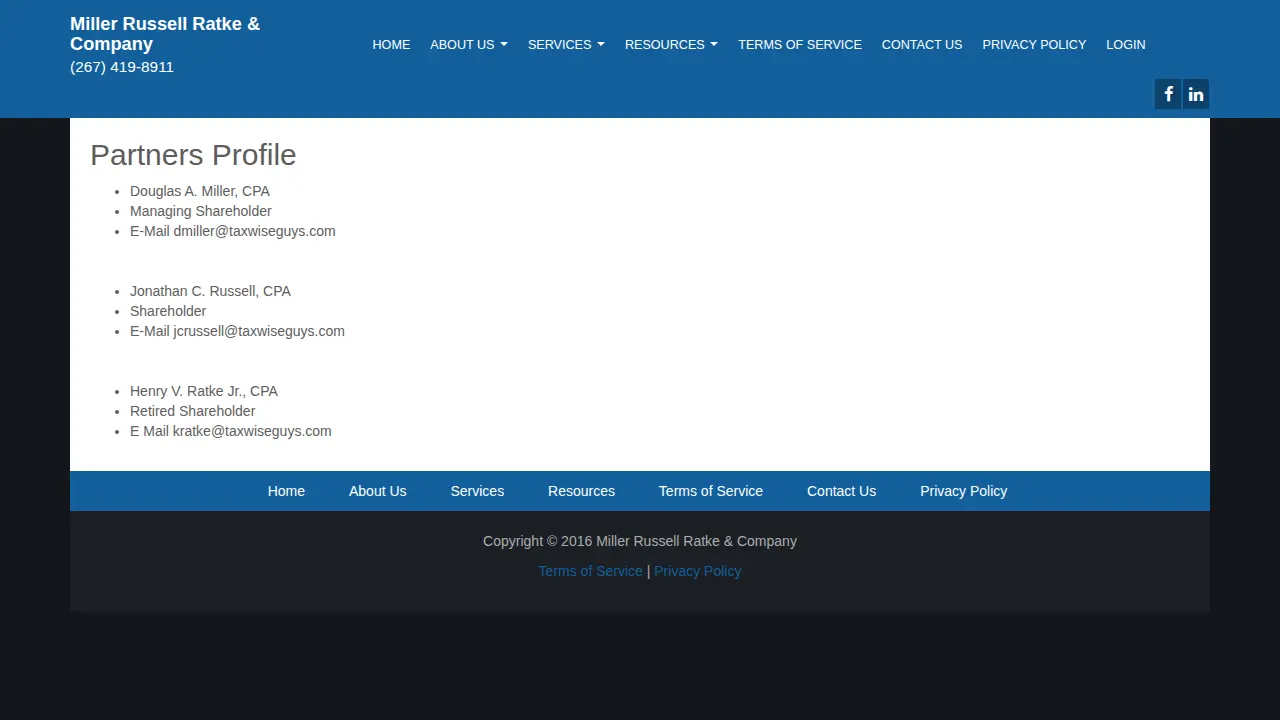The image size is (1280, 720).
Task: Click Privacy Policy in blue footer bar
Action: 964,491
